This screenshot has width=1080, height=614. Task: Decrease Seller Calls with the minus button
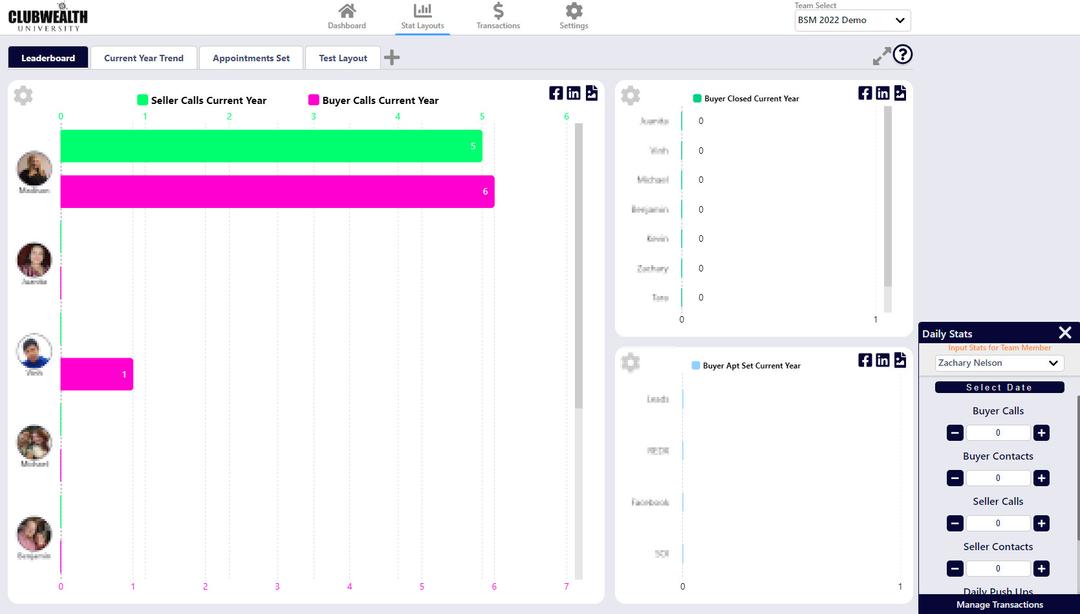955,524
